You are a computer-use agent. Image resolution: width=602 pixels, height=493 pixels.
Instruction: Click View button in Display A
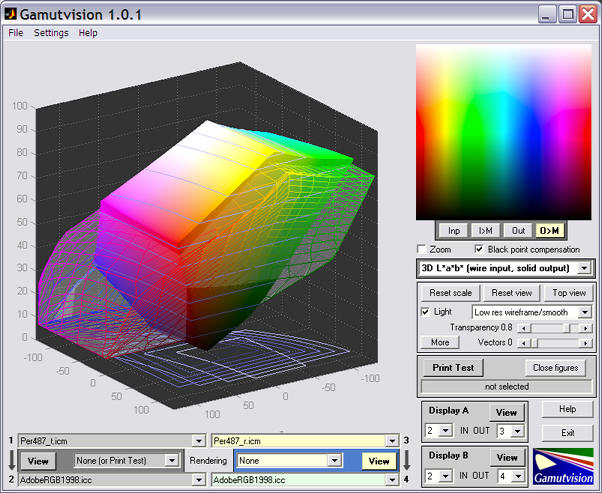tap(506, 413)
